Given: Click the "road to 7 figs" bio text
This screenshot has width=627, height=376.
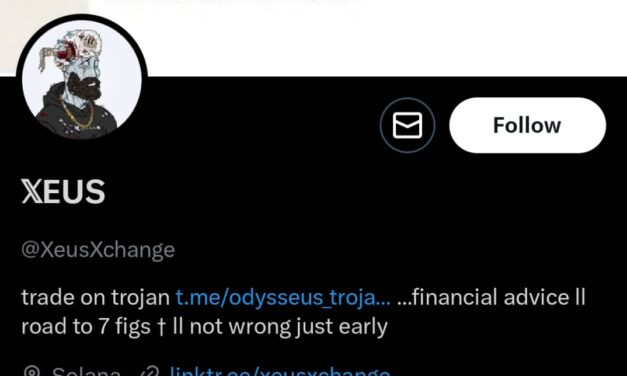Looking at the screenshot, I should tap(86, 327).
